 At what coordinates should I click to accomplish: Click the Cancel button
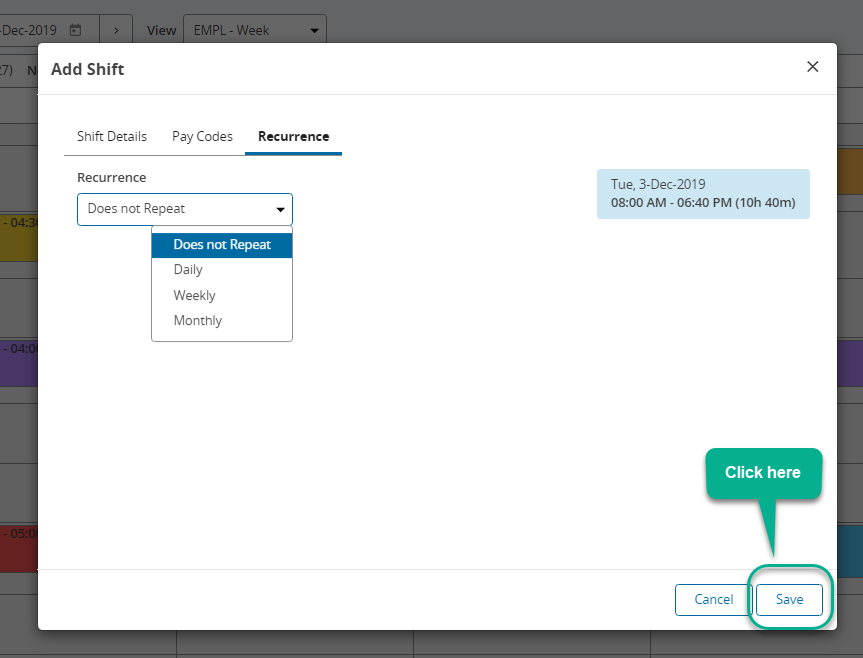(713, 599)
